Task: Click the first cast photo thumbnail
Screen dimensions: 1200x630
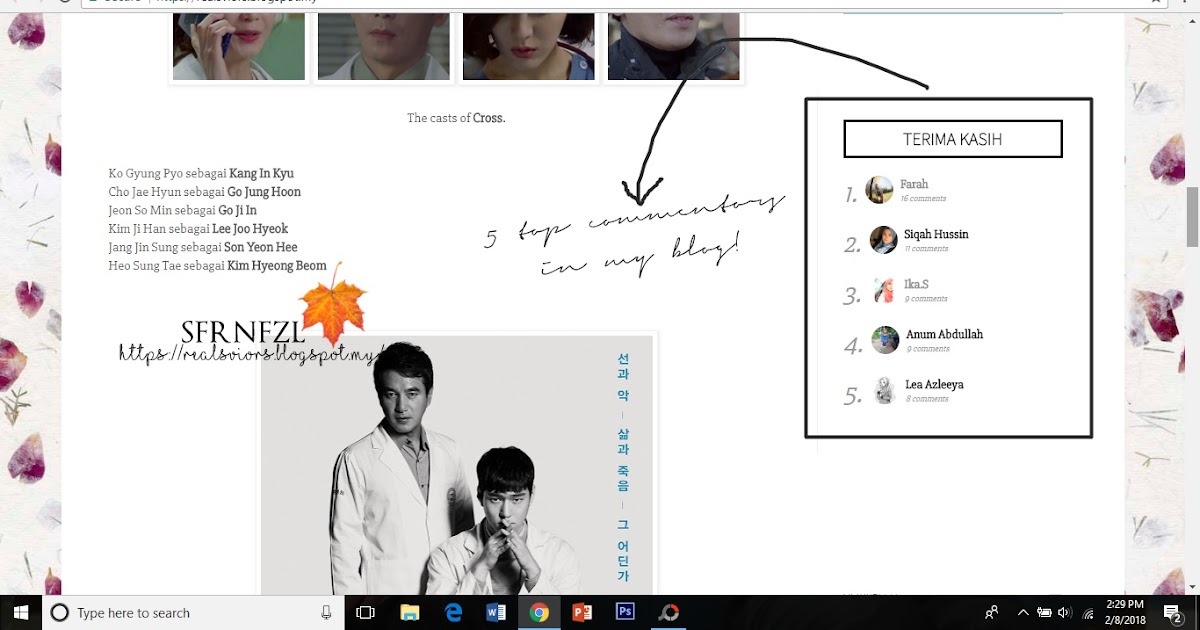Action: (239, 46)
